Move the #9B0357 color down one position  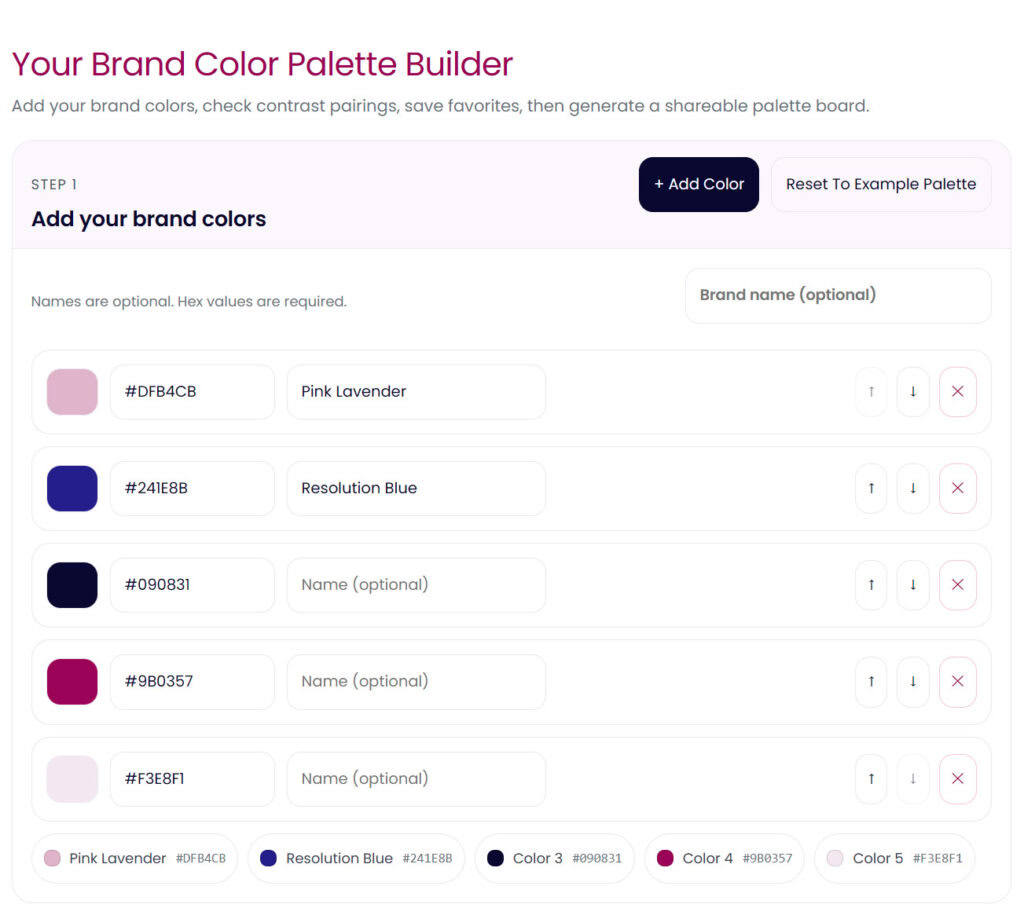[913, 682]
